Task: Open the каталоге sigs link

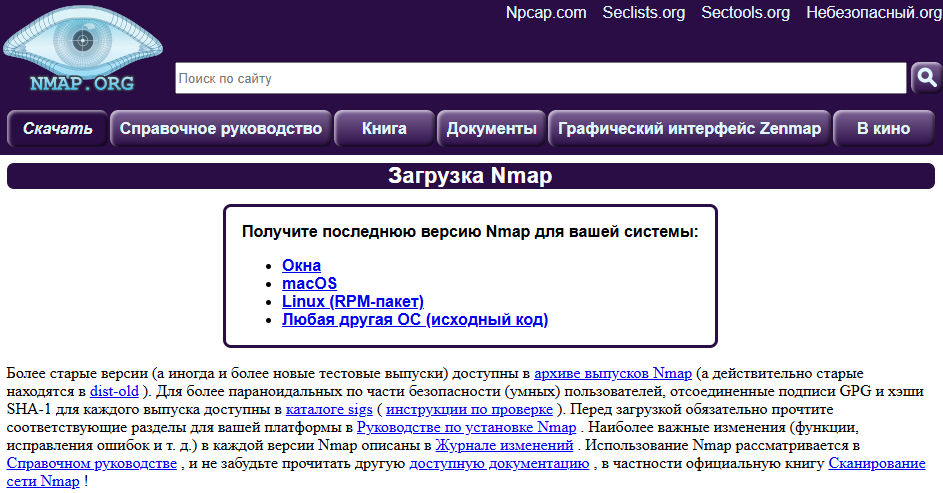Action: point(329,409)
